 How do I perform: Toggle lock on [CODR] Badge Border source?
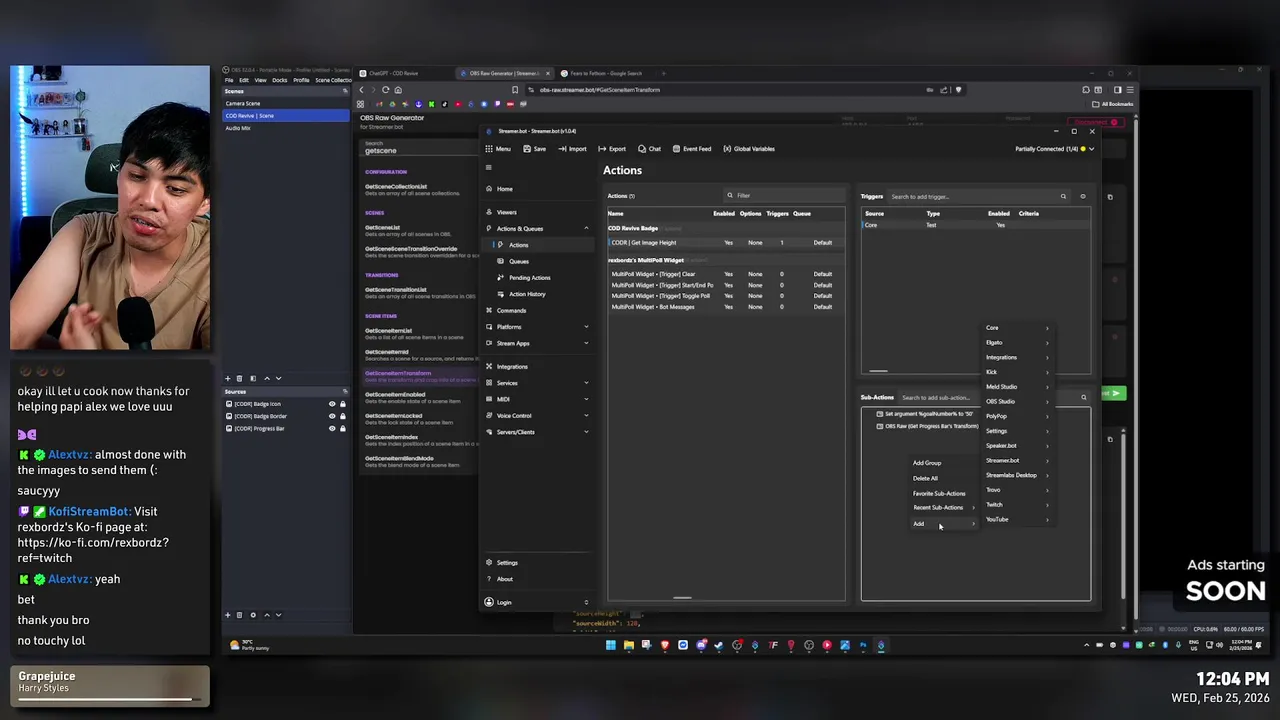tap(343, 416)
